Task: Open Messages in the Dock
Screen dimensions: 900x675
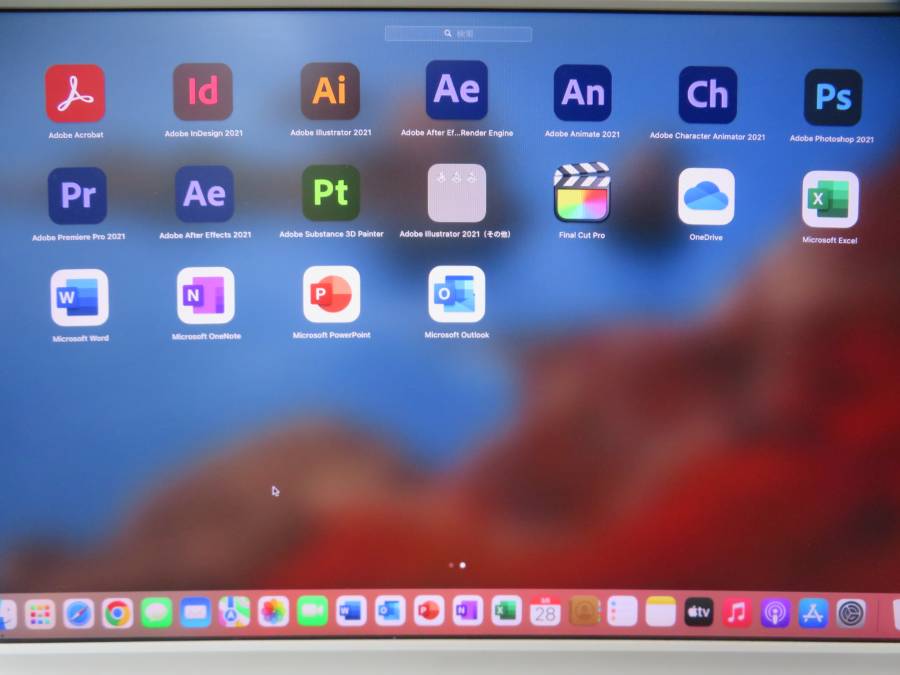Action: point(157,613)
